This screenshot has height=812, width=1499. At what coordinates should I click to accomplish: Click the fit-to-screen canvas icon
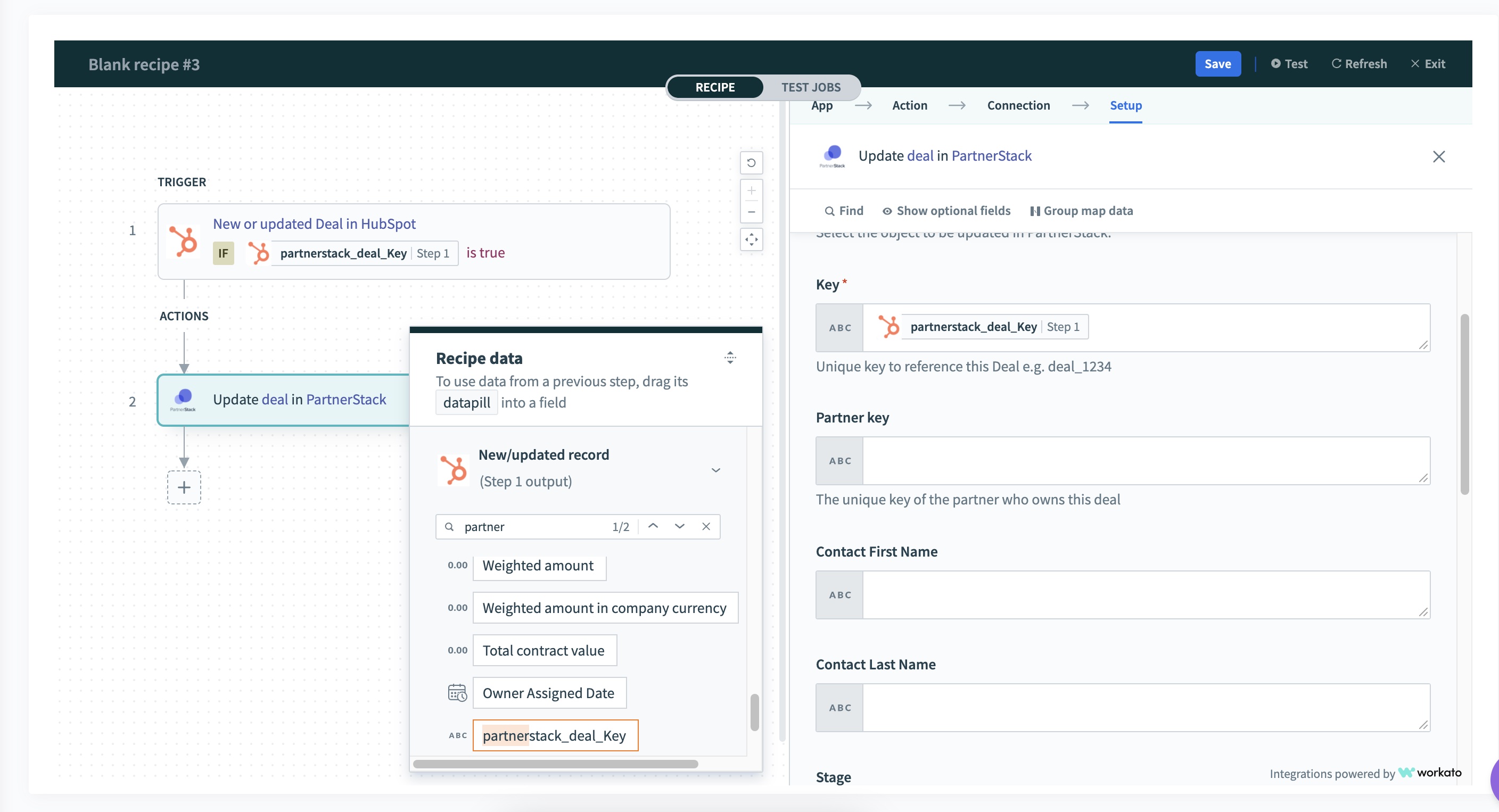point(751,239)
